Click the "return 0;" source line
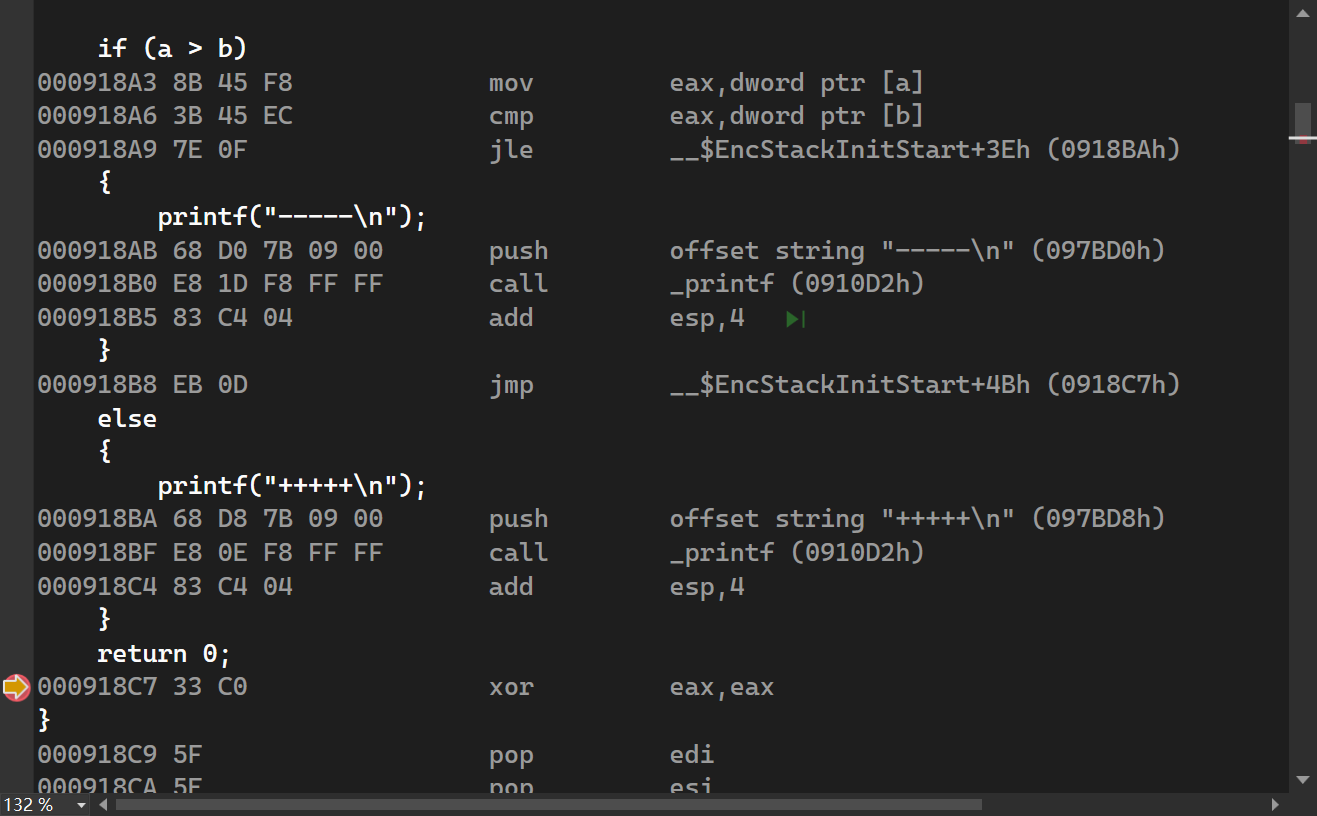 [x=163, y=654]
